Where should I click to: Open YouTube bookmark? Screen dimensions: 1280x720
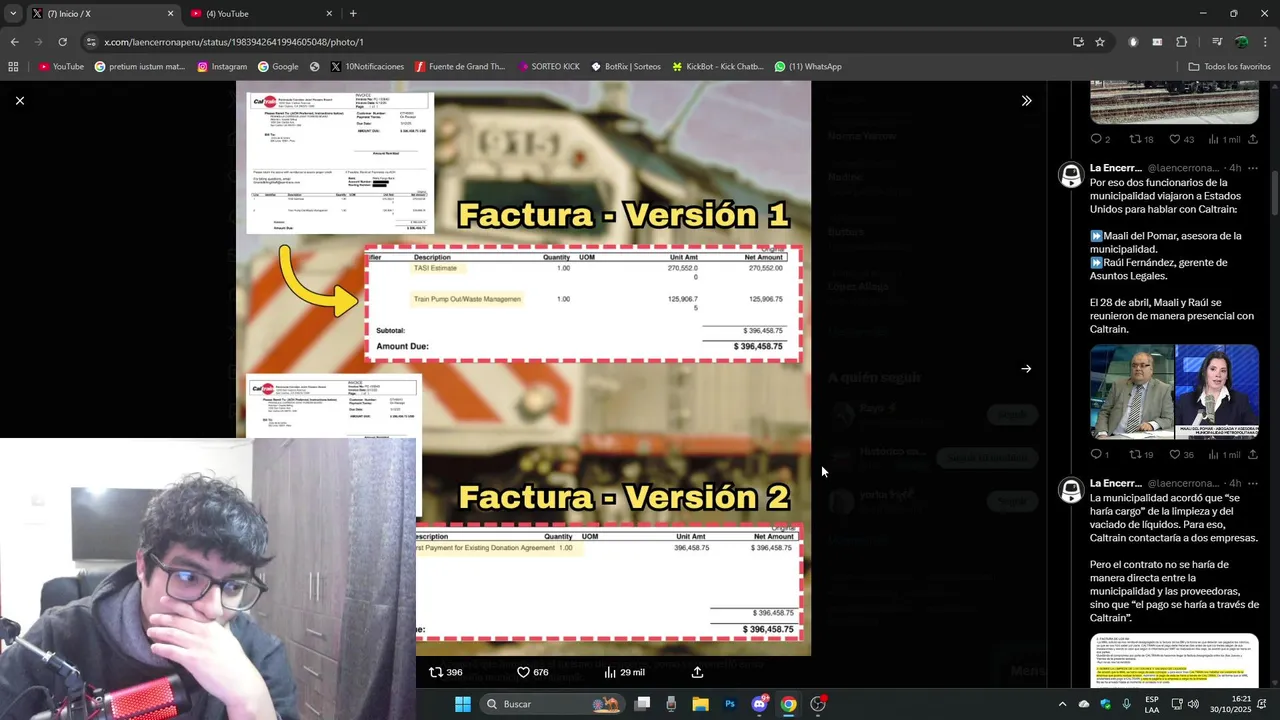[61, 66]
